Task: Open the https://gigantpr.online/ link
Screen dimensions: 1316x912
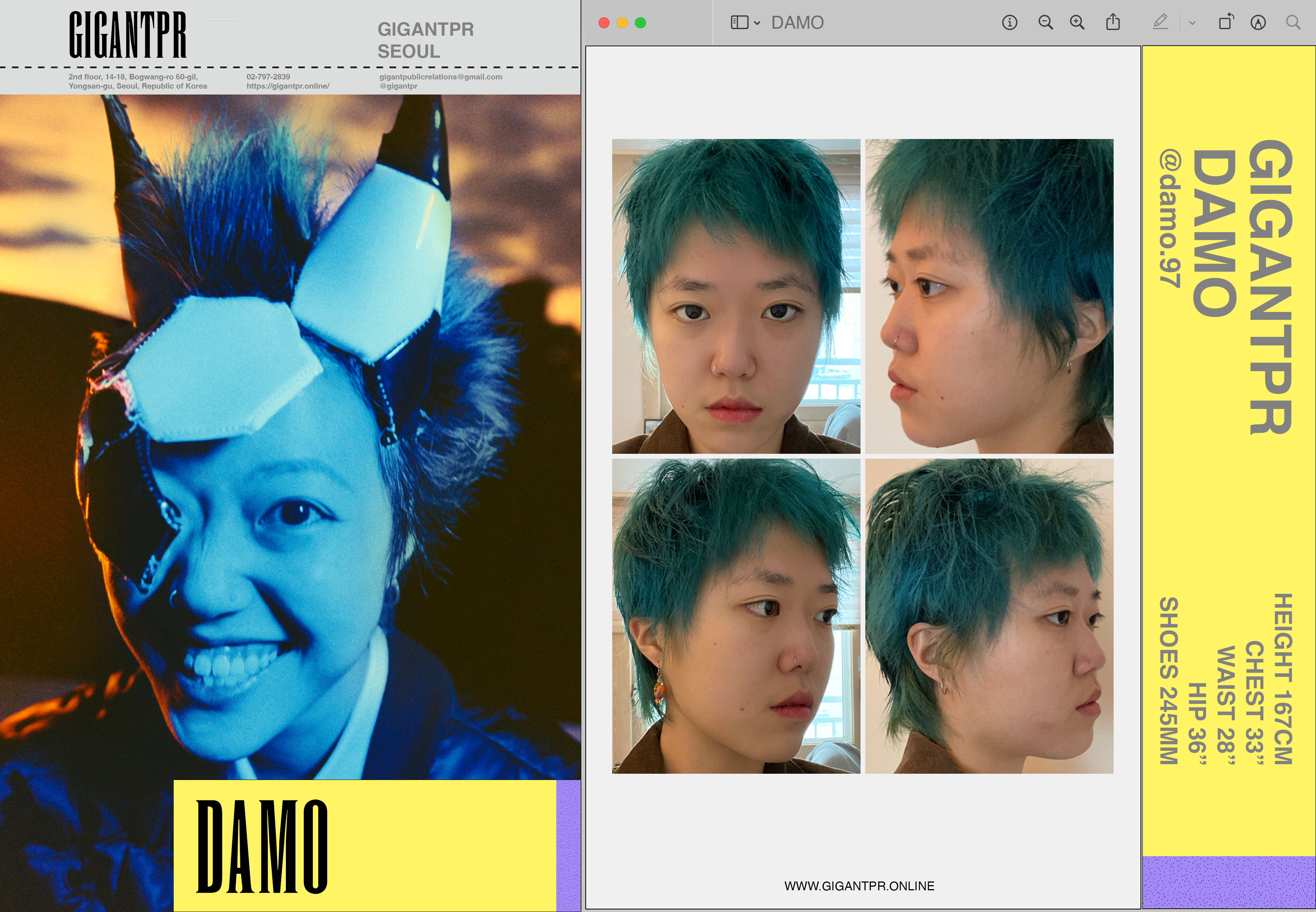Action: [x=288, y=86]
